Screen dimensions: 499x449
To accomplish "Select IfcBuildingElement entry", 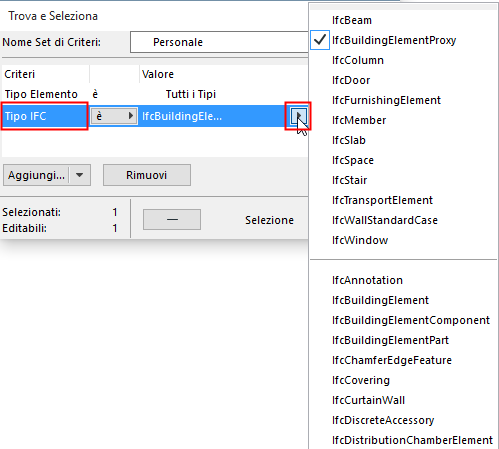I will tap(403, 300).
